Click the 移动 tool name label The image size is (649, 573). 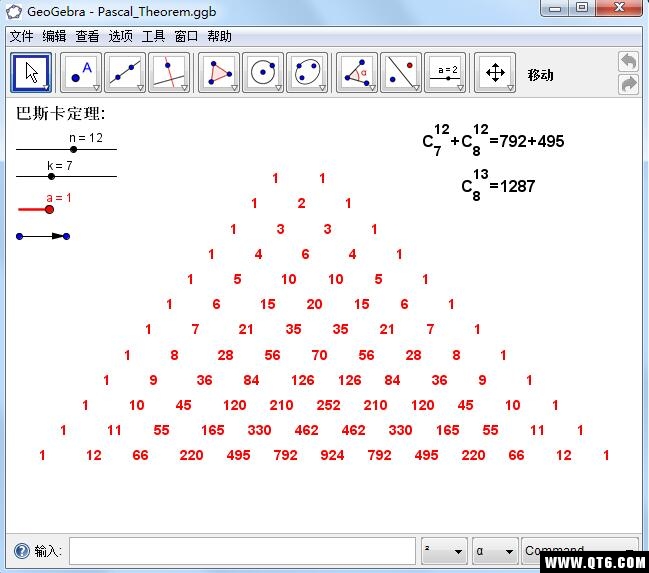541,75
